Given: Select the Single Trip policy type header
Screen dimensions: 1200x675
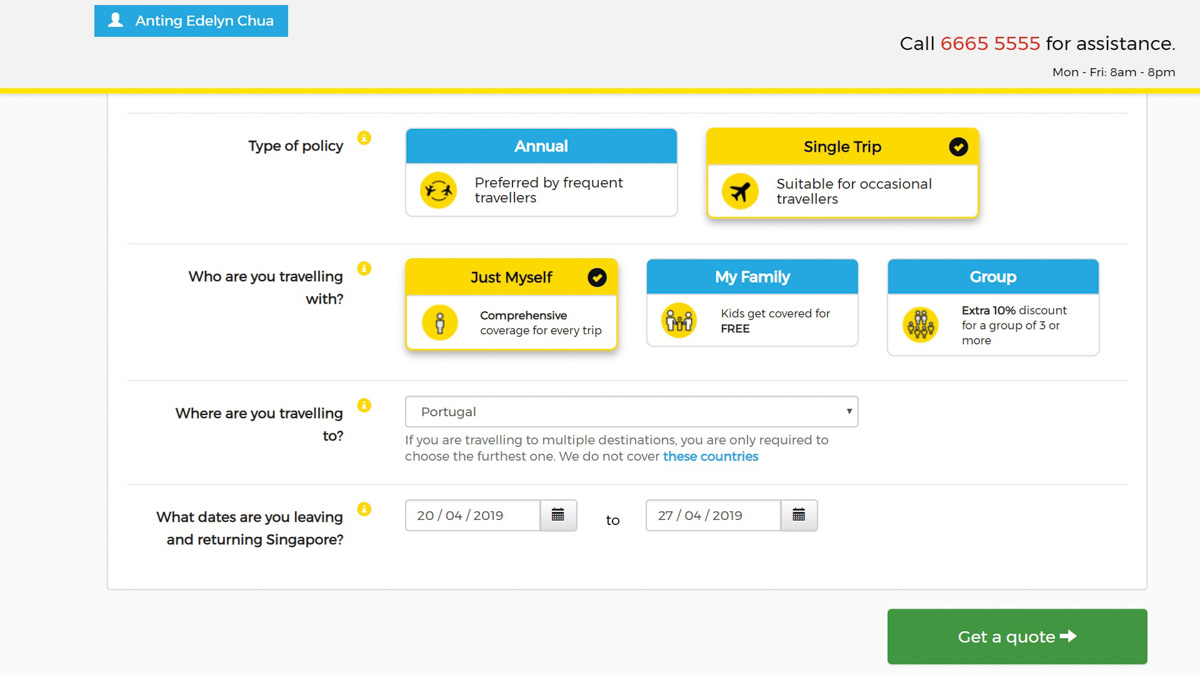Looking at the screenshot, I should (842, 147).
